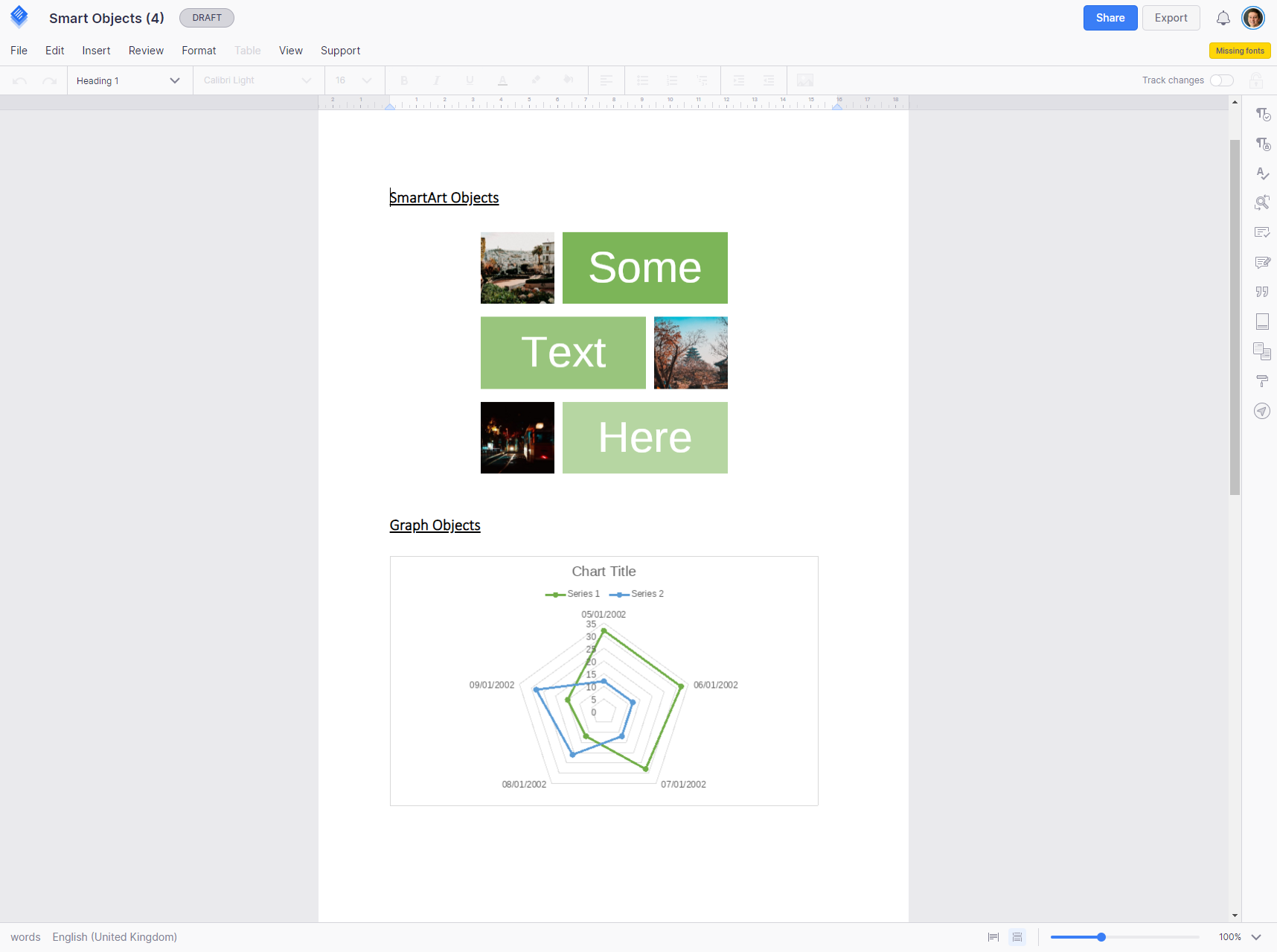Open the Review menu
This screenshot has width=1277, height=952.
coord(146,51)
